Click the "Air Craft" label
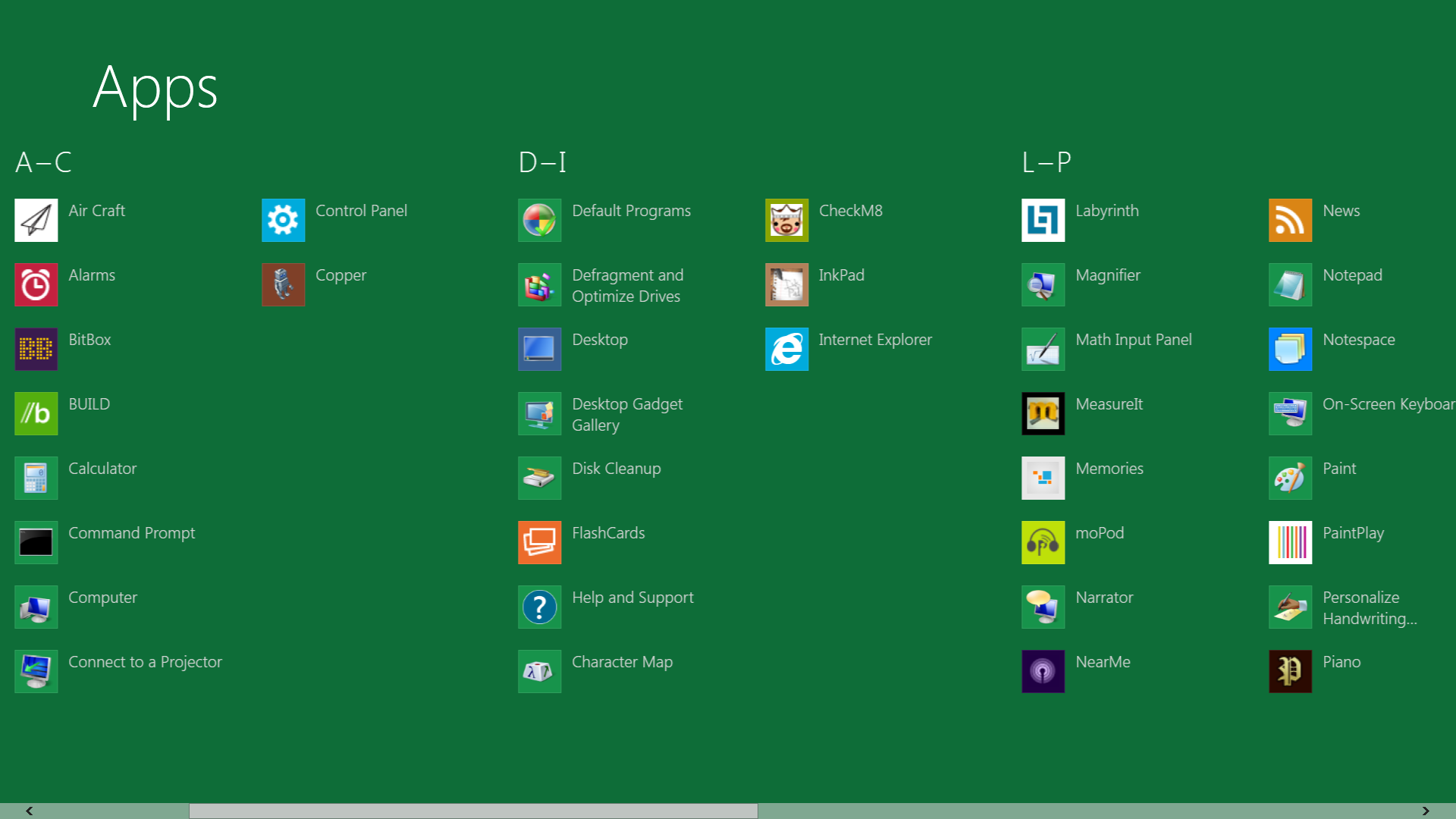1456x819 pixels. point(97,211)
